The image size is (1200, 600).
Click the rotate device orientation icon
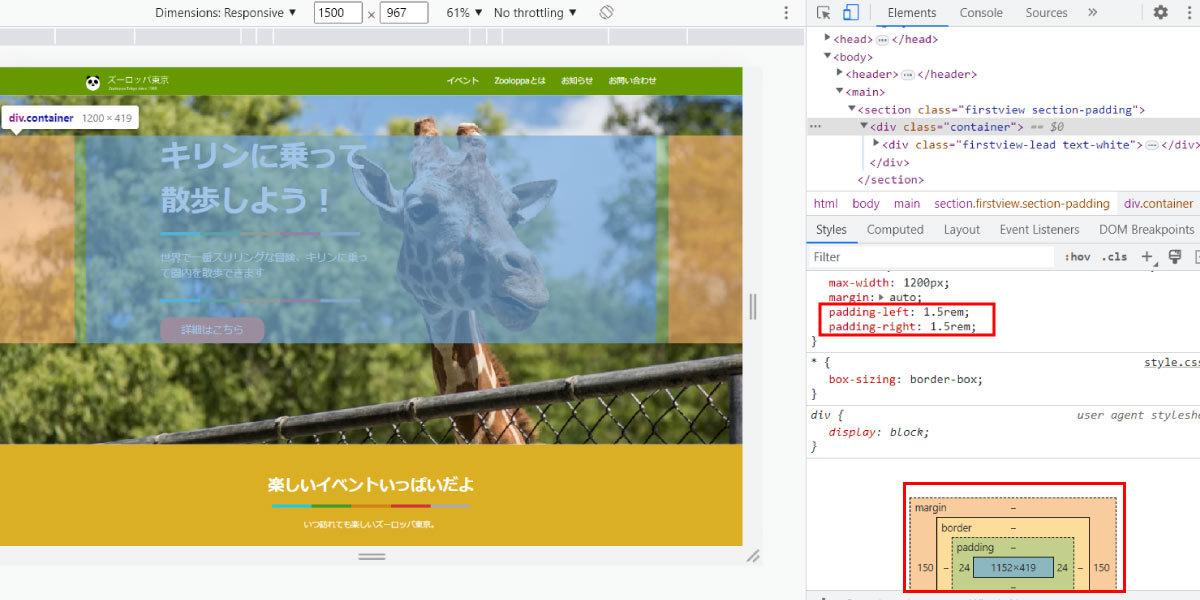606,13
